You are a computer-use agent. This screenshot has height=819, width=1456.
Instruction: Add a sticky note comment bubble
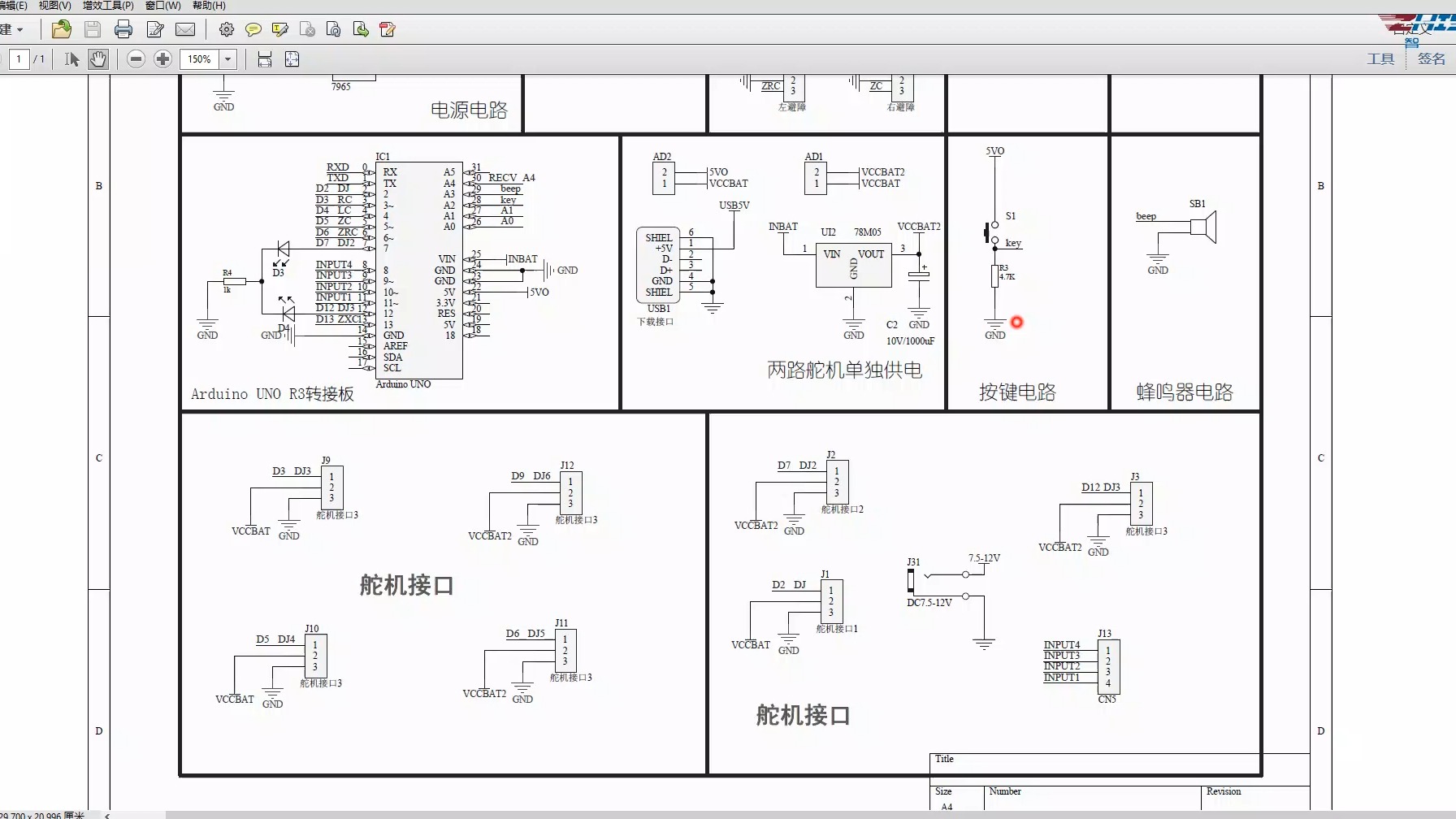(x=253, y=30)
